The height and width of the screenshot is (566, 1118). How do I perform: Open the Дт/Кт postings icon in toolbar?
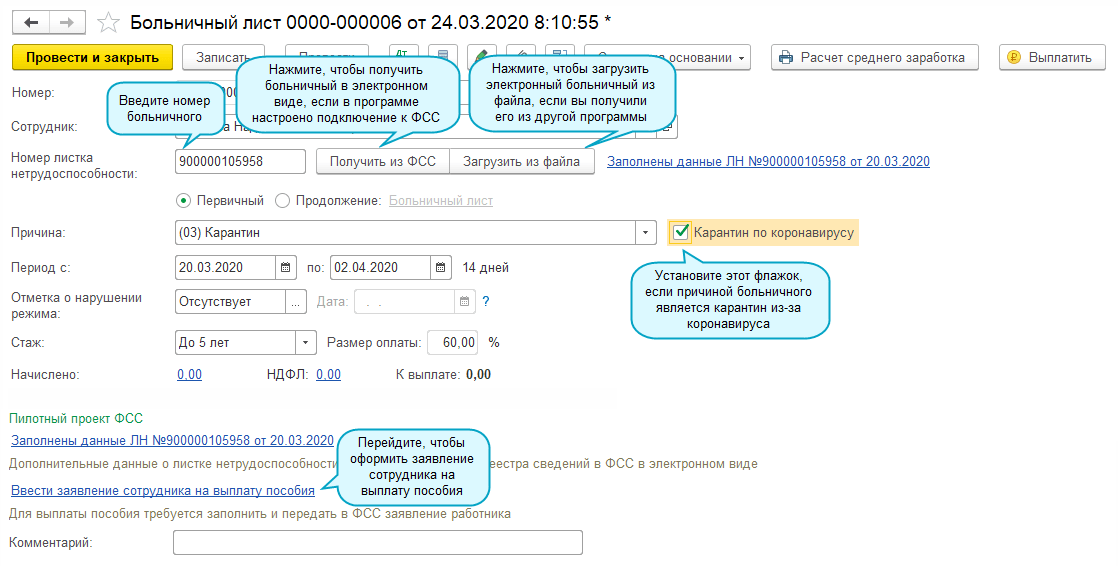403,54
